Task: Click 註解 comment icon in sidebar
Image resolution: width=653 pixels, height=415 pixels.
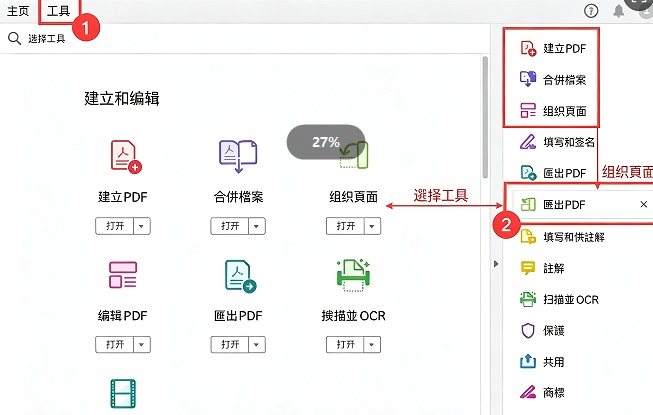Action: point(528,268)
